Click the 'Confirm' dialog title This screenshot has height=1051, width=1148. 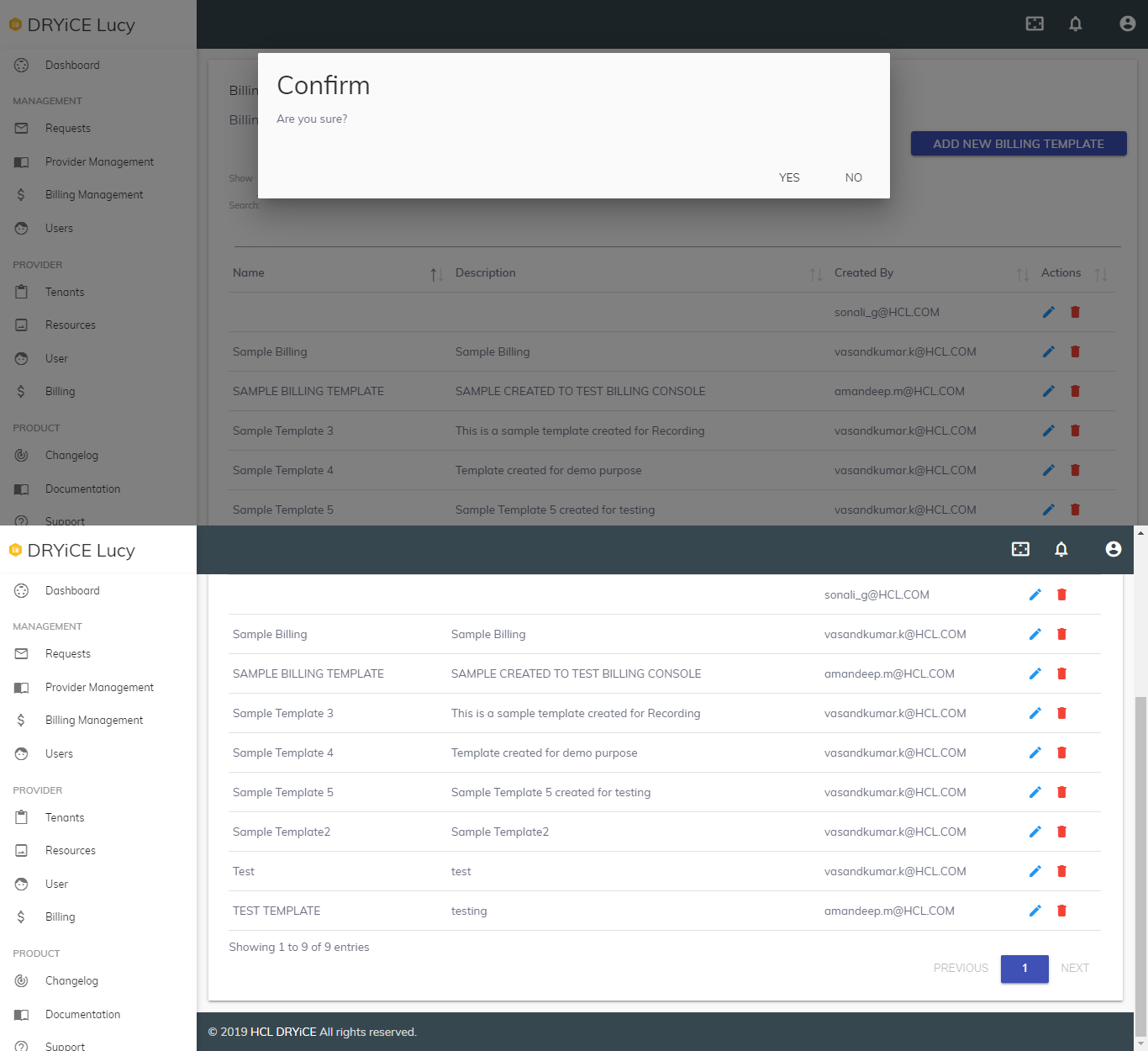pyautogui.click(x=324, y=86)
